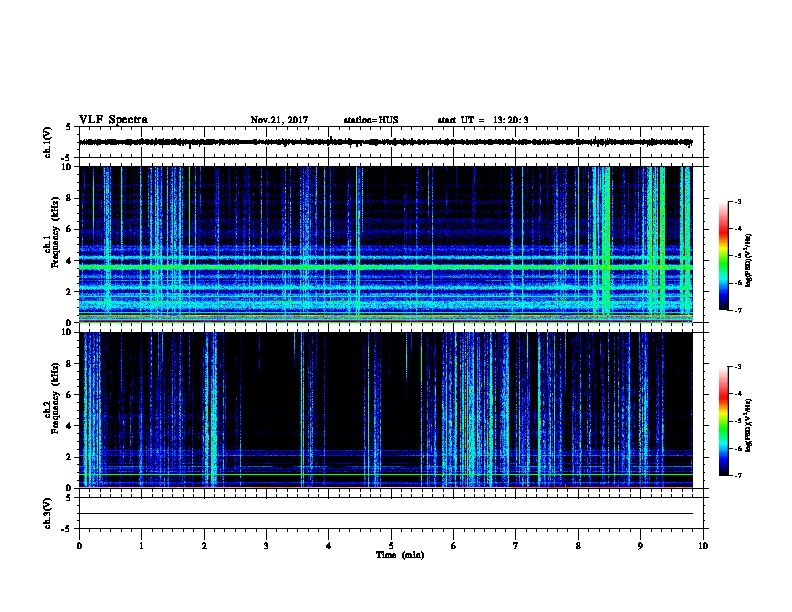Click time axis tick label "3"
The width and height of the screenshot is (792, 612).
(266, 545)
